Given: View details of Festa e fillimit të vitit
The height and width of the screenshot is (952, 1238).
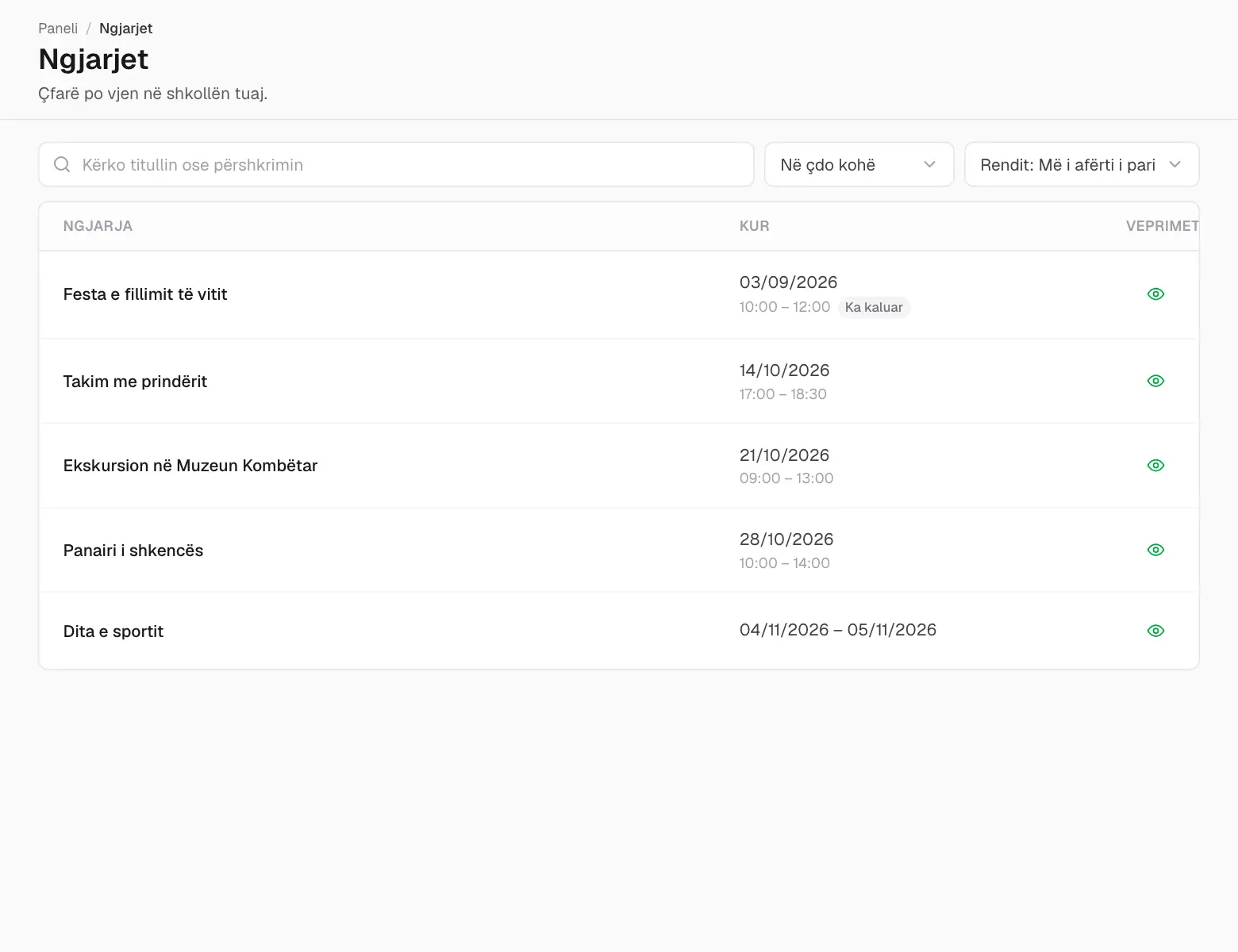Looking at the screenshot, I should [x=1155, y=294].
